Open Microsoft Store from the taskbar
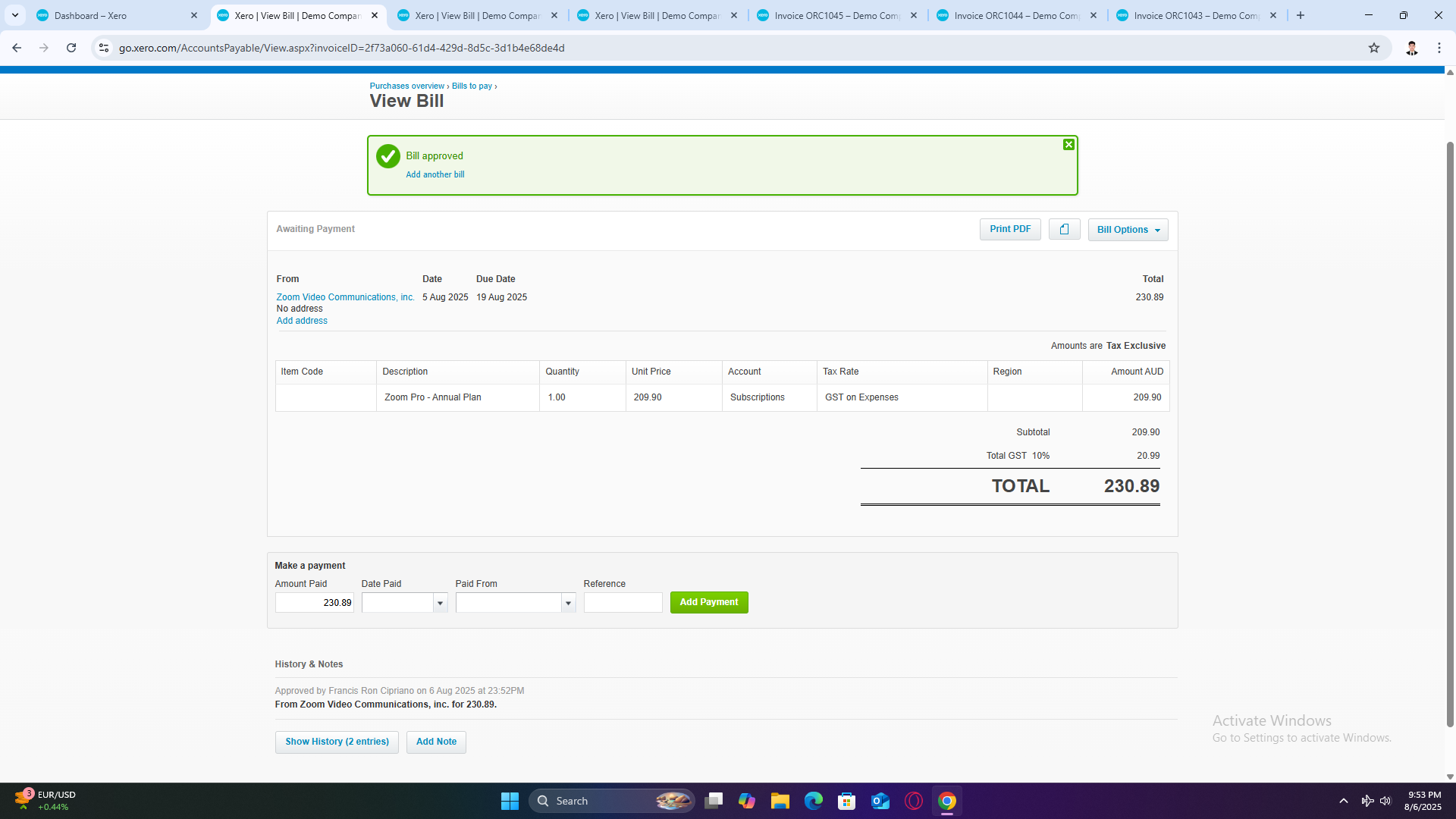This screenshot has width=1456, height=819. tap(847, 801)
